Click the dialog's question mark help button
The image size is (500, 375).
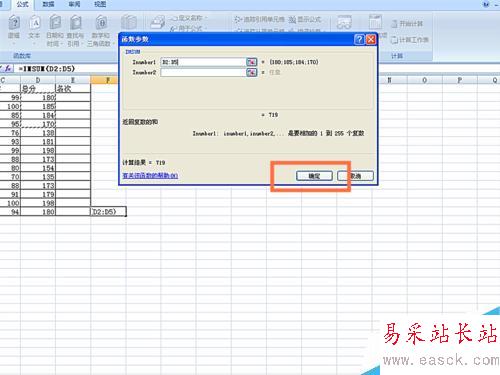pos(359,39)
